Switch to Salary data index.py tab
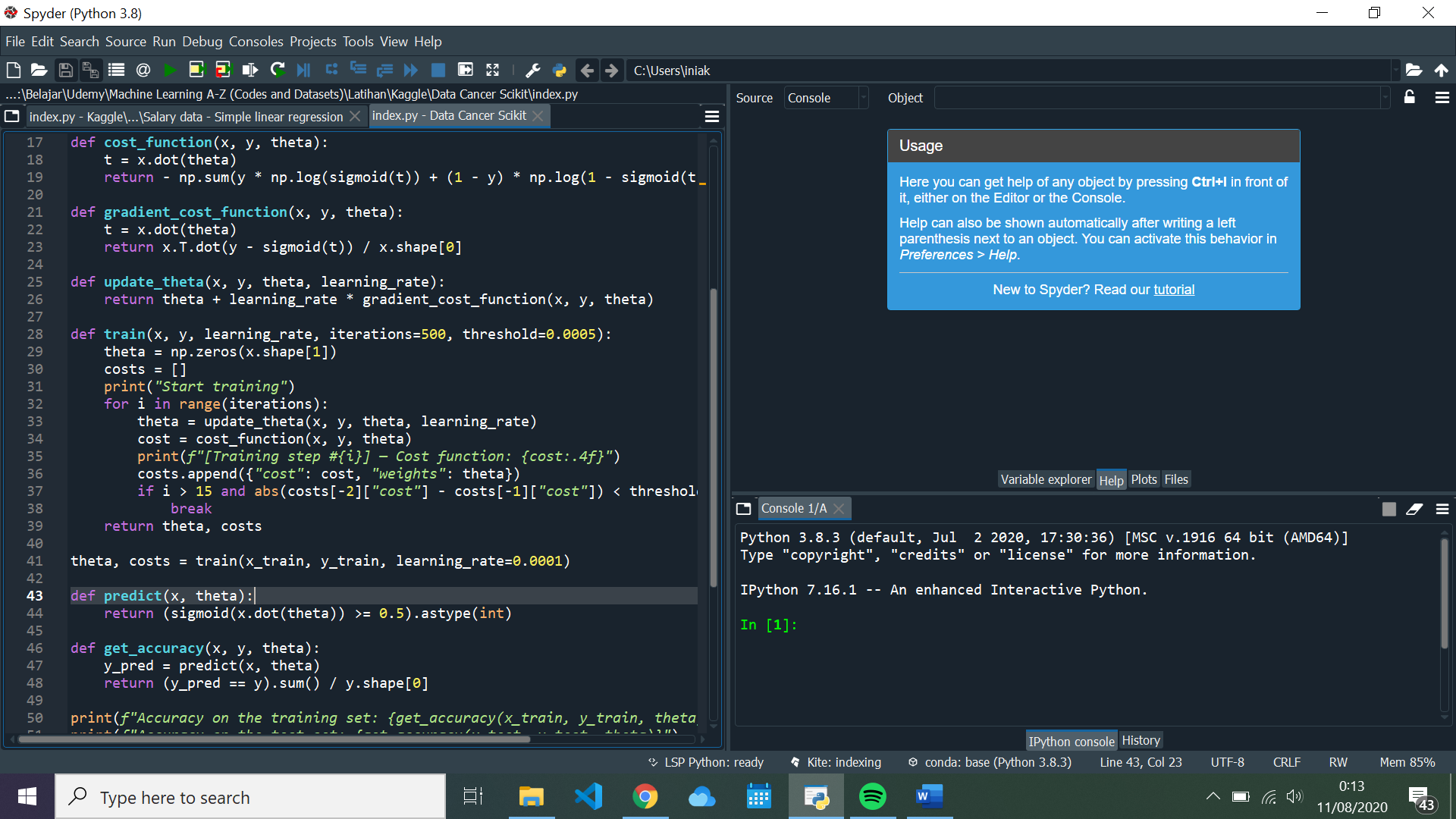 tap(186, 117)
